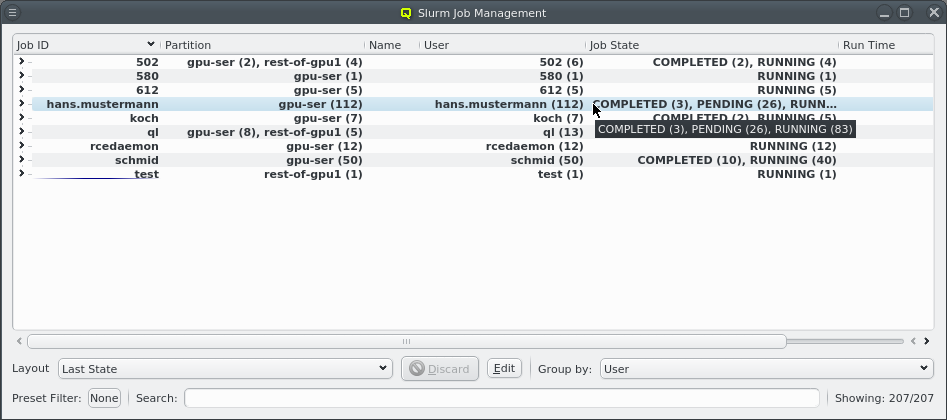Maximize the Slurm Job Management window
Image resolution: width=947 pixels, height=420 pixels.
(x=904, y=13)
